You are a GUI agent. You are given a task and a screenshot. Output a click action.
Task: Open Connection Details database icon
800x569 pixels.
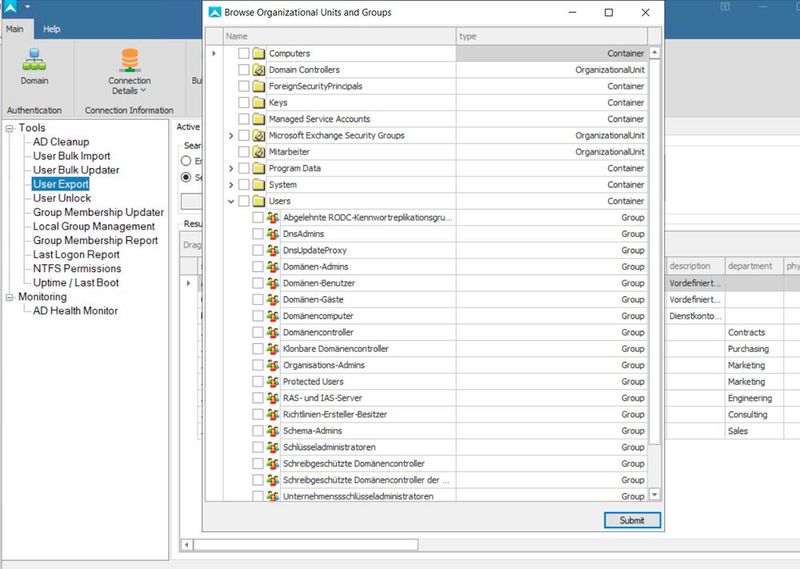tap(130, 60)
